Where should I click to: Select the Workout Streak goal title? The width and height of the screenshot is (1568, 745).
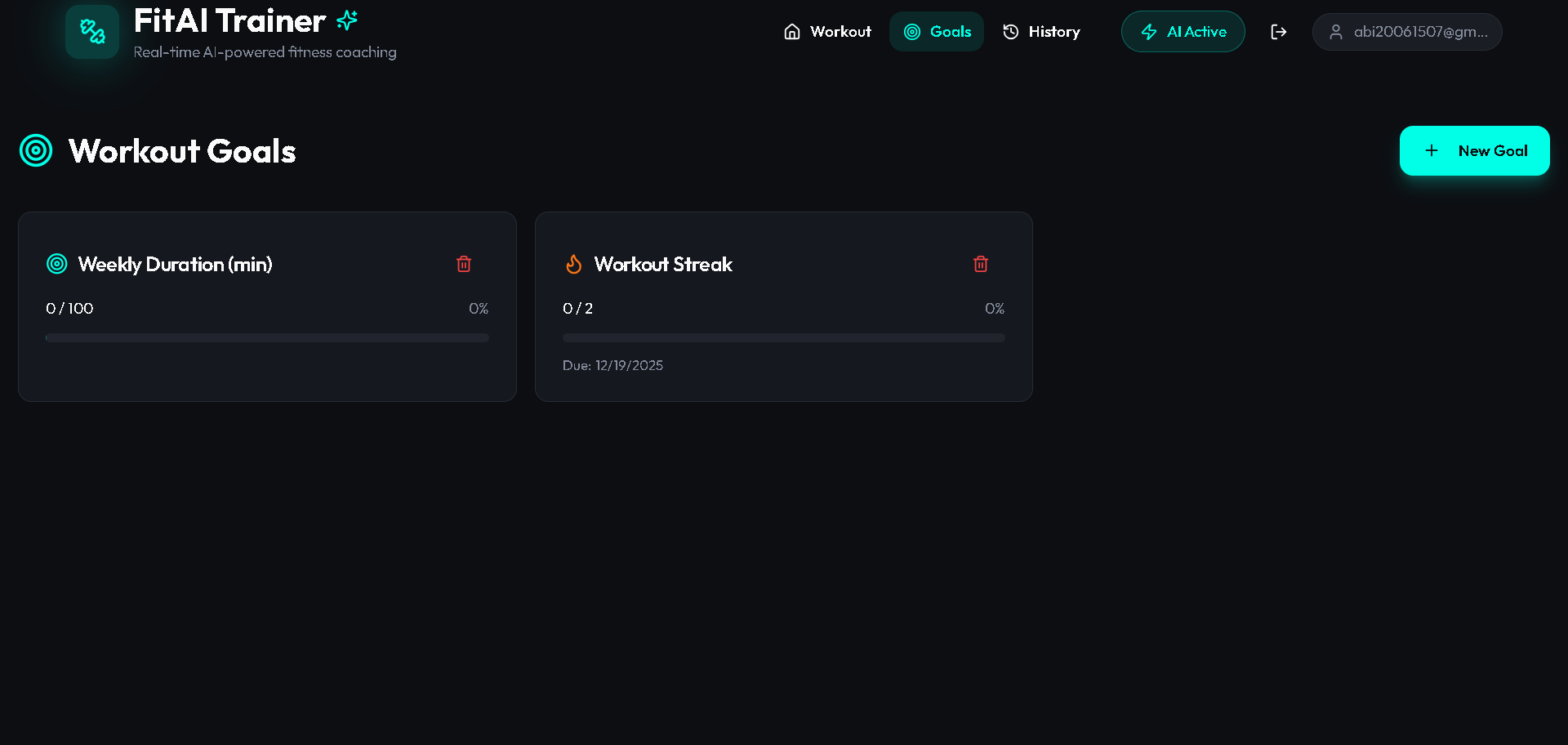tap(663, 264)
